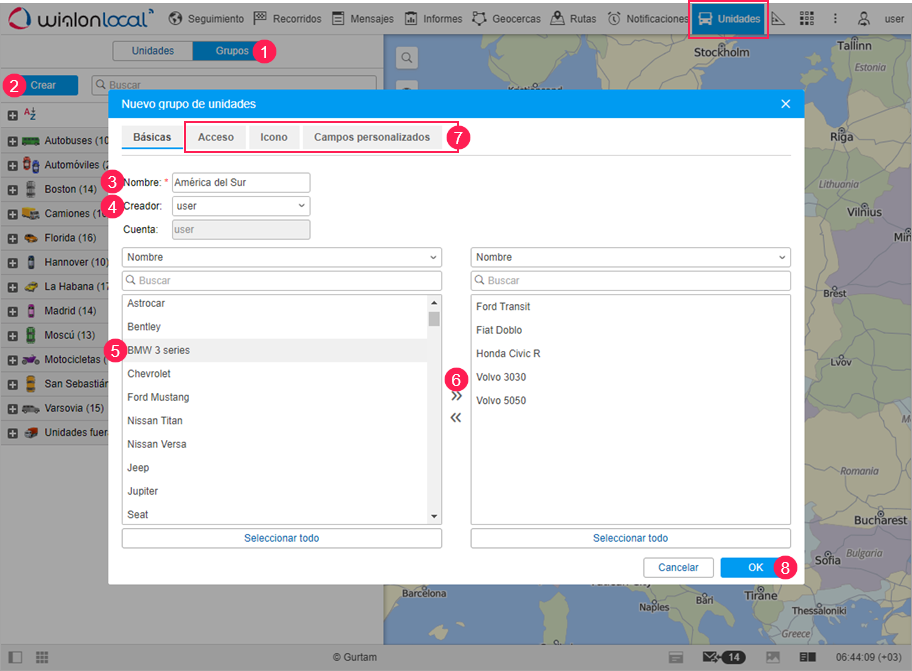The width and height of the screenshot is (912, 671).
Task: Click the map search magnifier button
Action: [x=407, y=59]
